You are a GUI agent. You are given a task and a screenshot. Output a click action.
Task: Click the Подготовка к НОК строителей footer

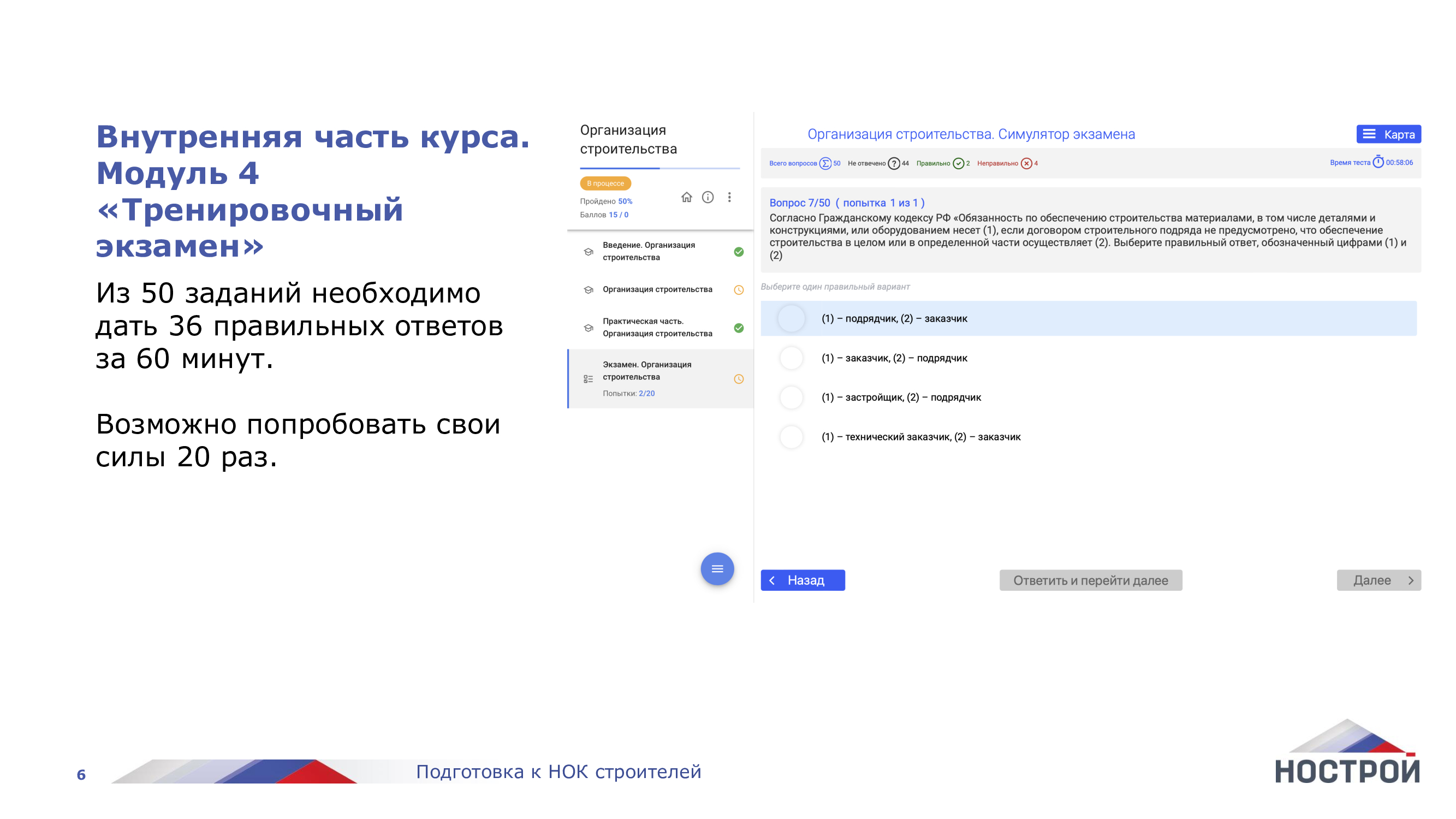[558, 771]
